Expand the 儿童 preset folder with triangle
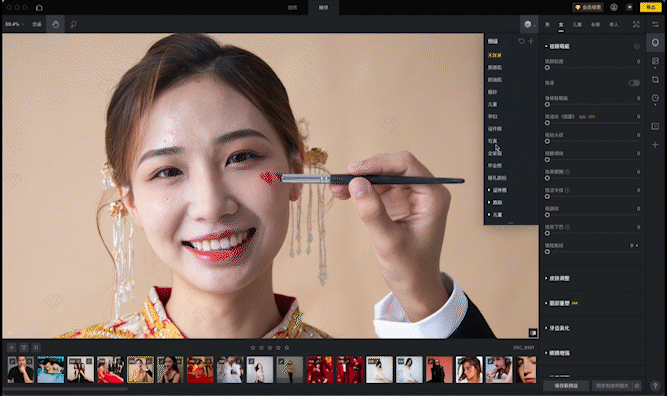Viewport: 668px width, 396px height. point(489,215)
